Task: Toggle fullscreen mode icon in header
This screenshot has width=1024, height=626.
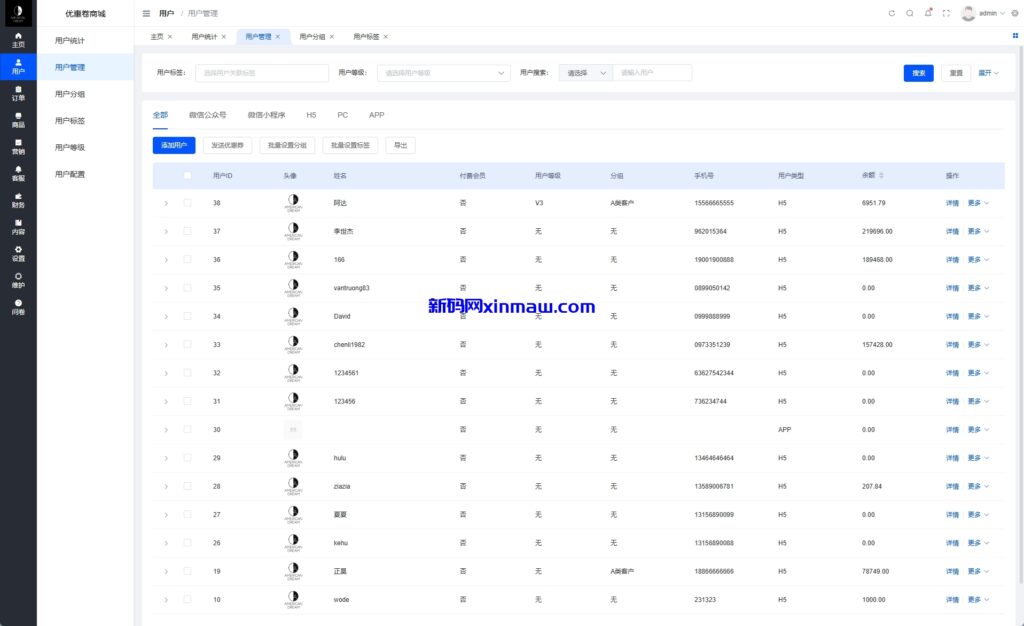Action: pyautogui.click(x=946, y=13)
